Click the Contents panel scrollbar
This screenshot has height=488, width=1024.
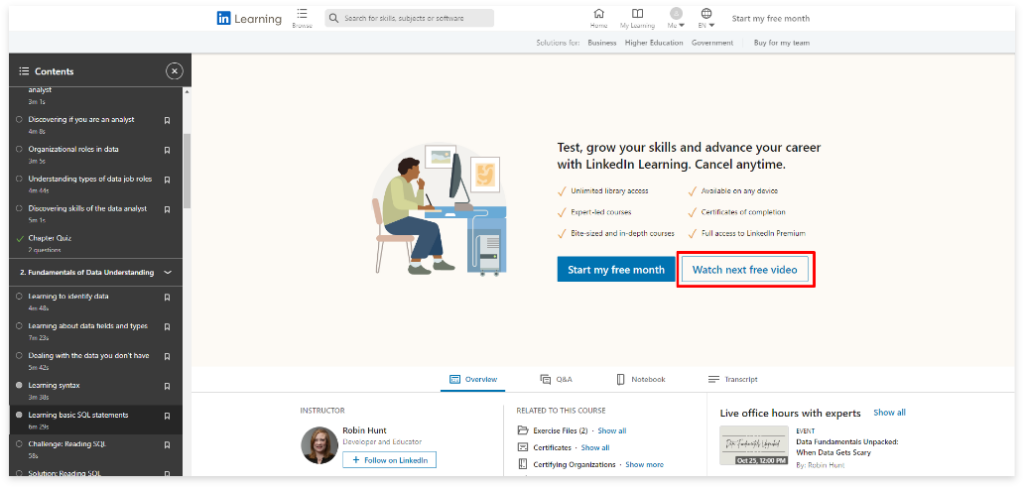(187, 170)
